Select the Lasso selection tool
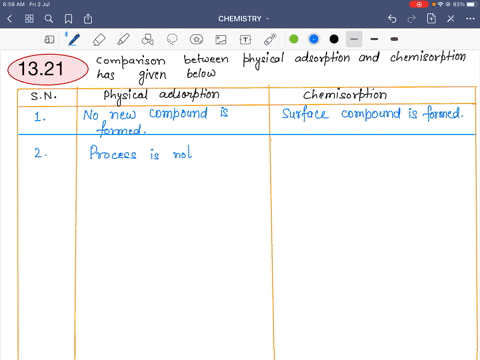The height and width of the screenshot is (360, 480). [x=172, y=39]
